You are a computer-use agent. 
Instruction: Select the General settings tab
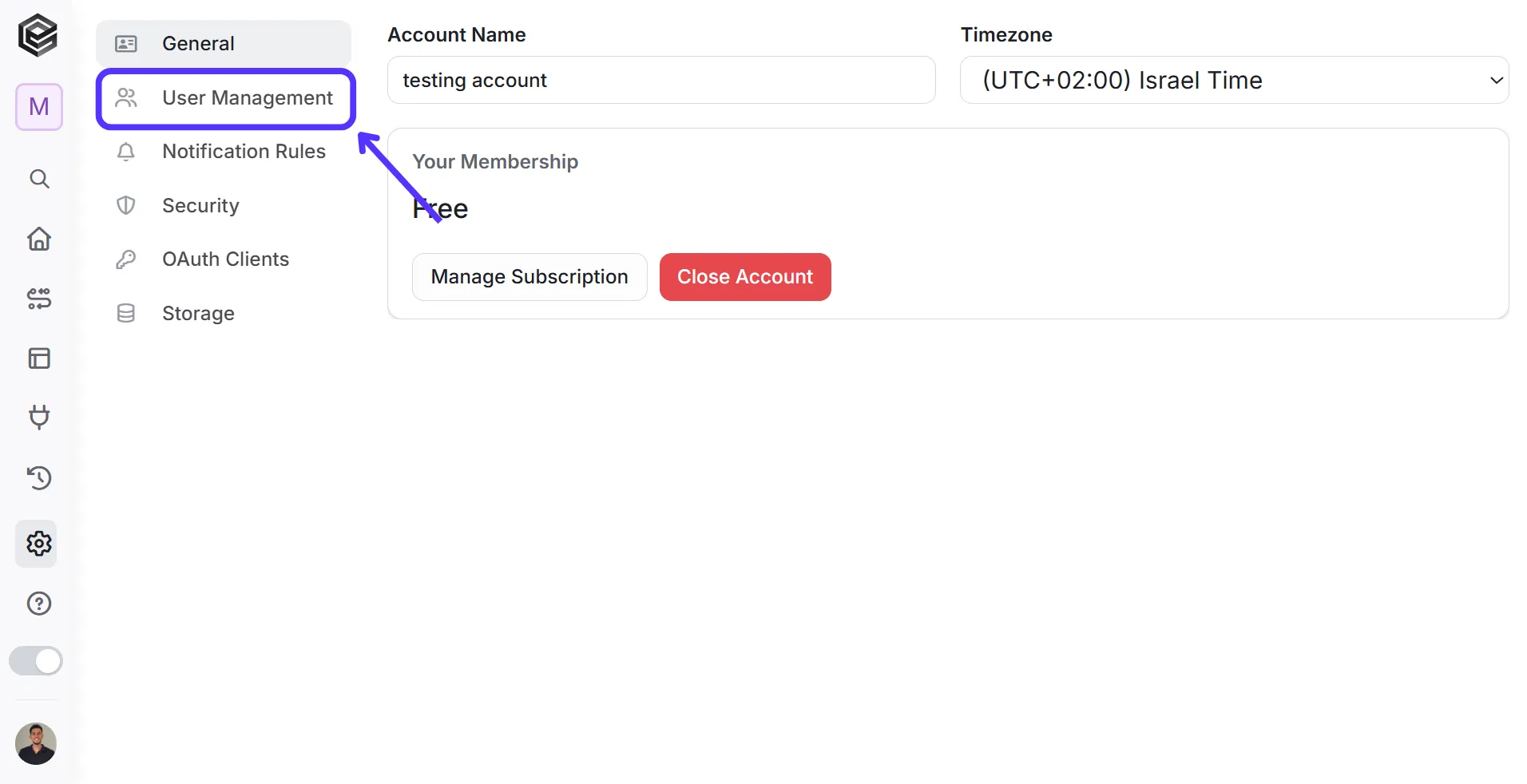pyautogui.click(x=224, y=43)
